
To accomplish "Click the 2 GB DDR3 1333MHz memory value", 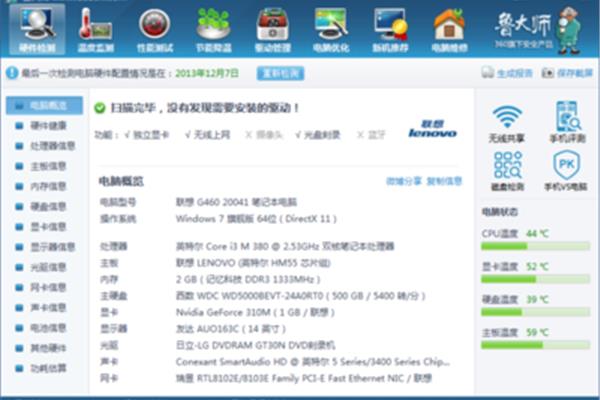I will 248,279.
